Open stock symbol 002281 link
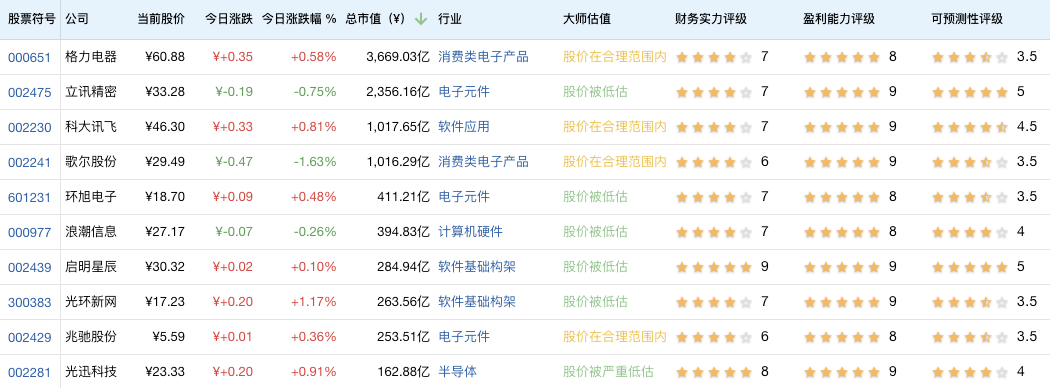 29,372
